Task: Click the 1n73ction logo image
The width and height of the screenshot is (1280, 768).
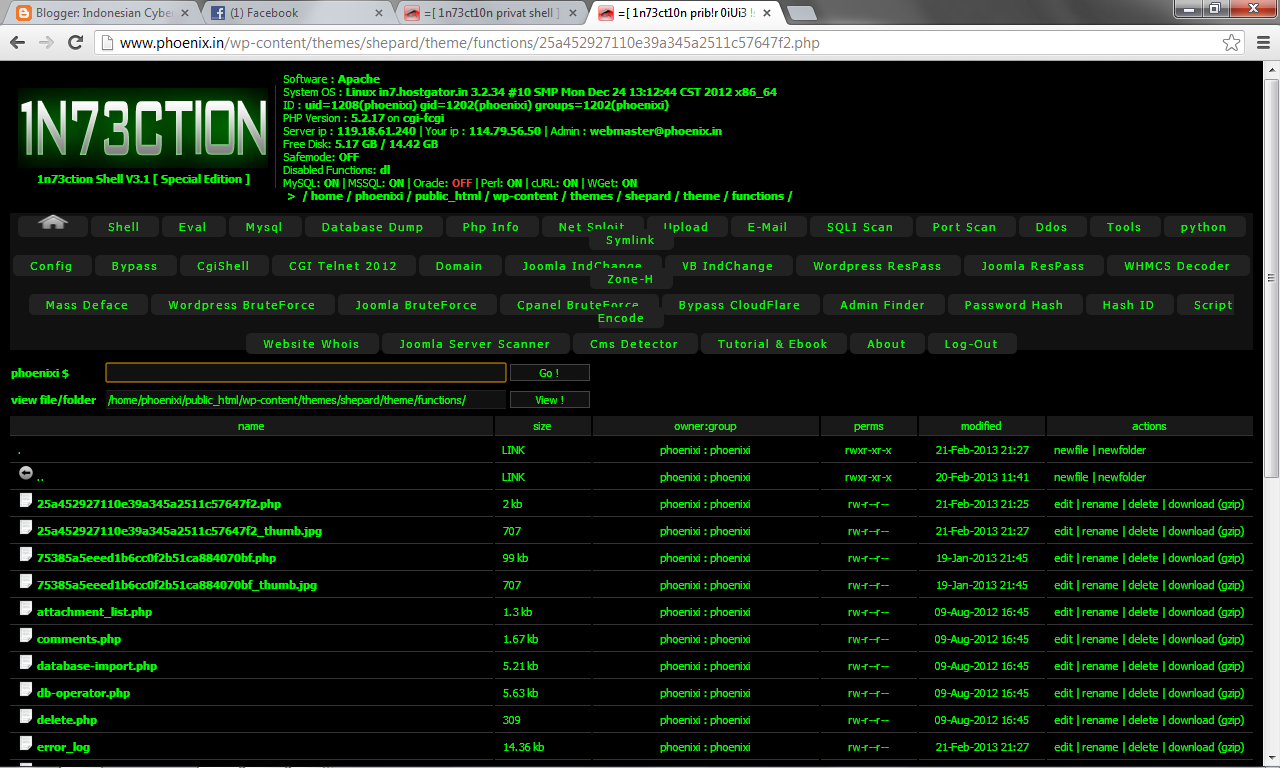Action: click(143, 127)
